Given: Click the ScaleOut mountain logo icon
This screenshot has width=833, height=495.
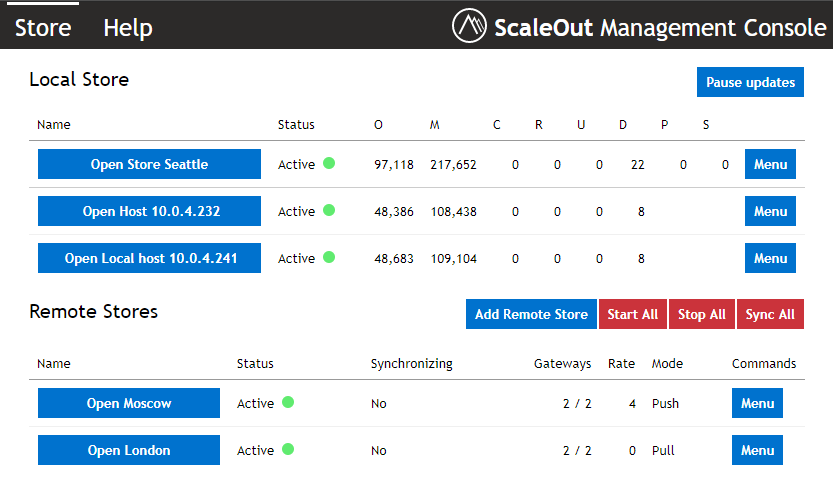Looking at the screenshot, I should tap(469, 25).
